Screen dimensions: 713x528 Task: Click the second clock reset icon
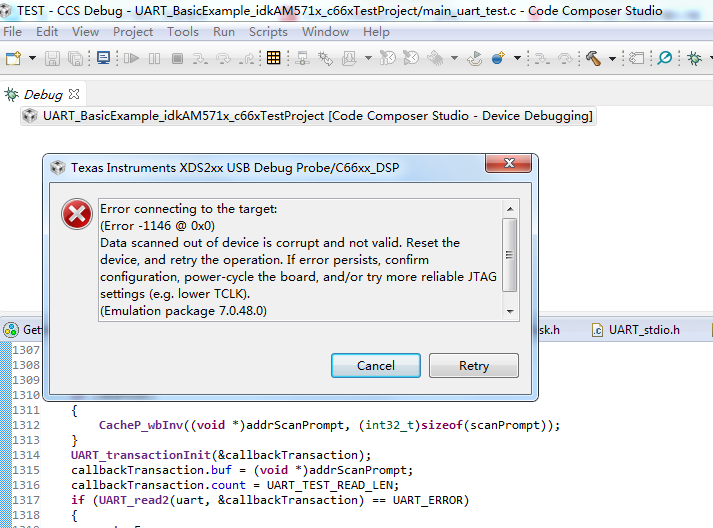[411, 58]
